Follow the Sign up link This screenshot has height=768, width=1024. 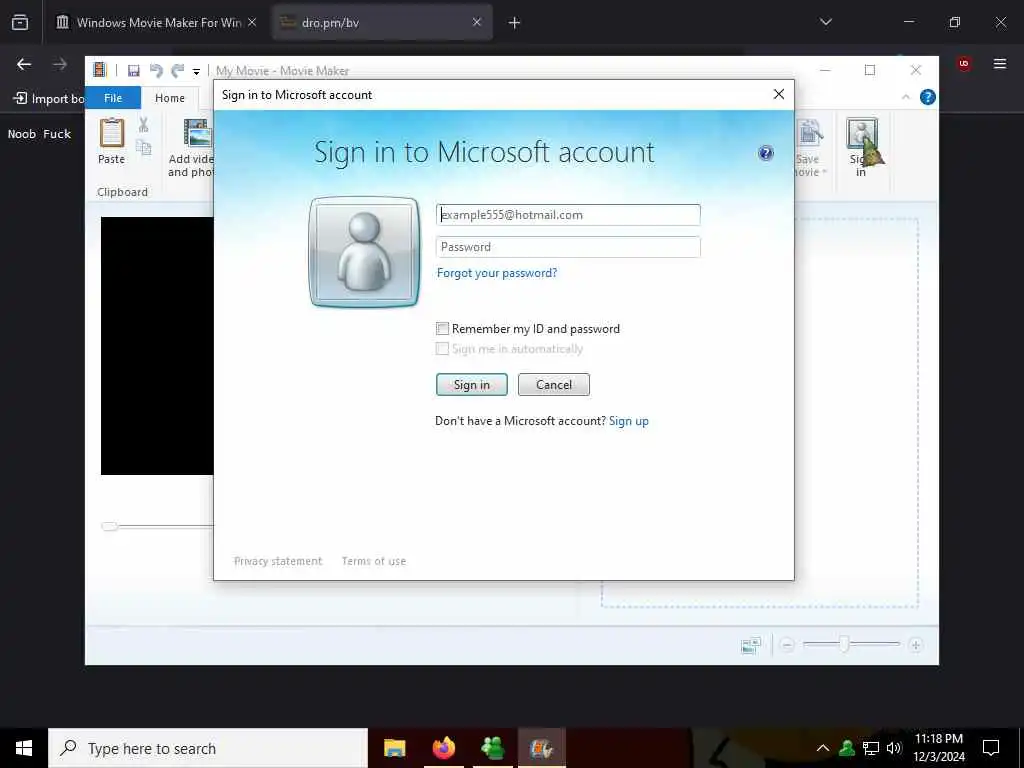(x=629, y=421)
